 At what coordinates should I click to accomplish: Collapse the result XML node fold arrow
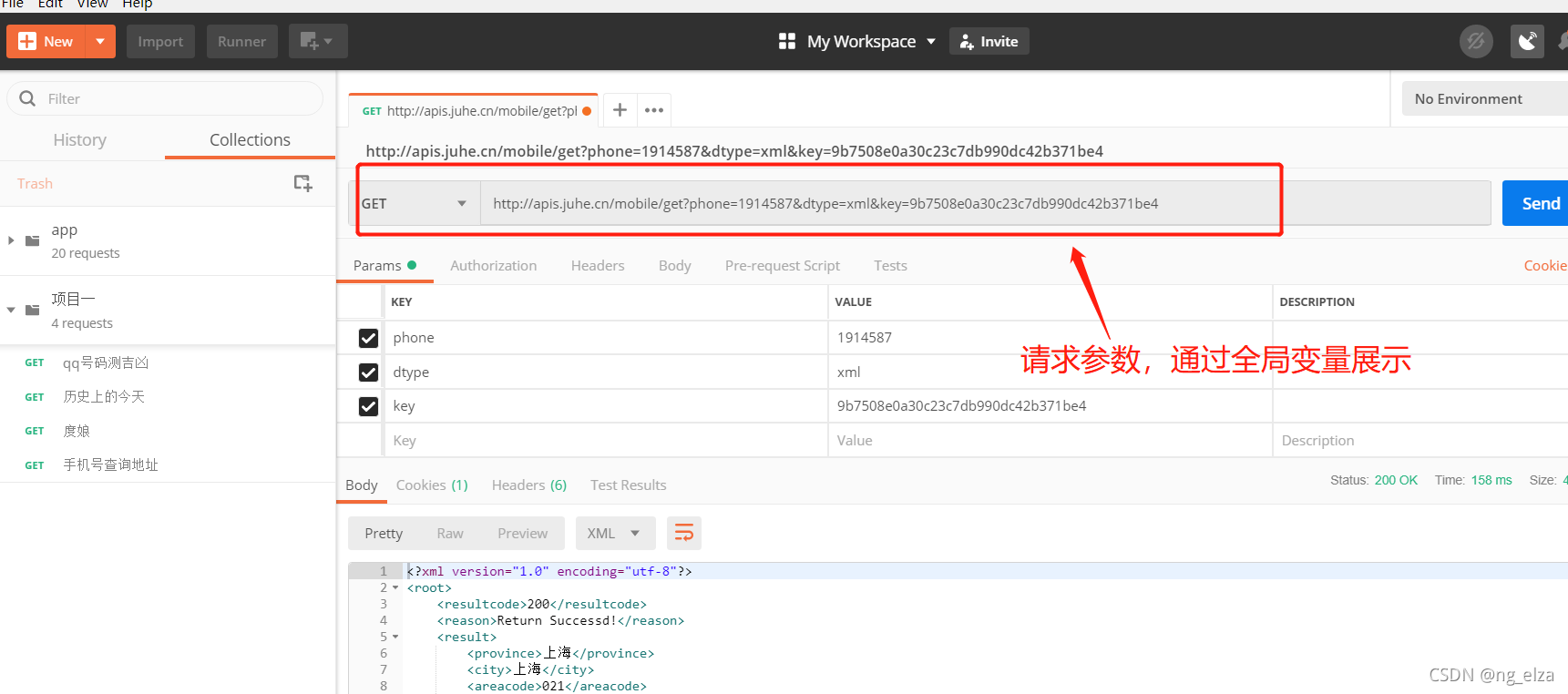click(x=395, y=638)
